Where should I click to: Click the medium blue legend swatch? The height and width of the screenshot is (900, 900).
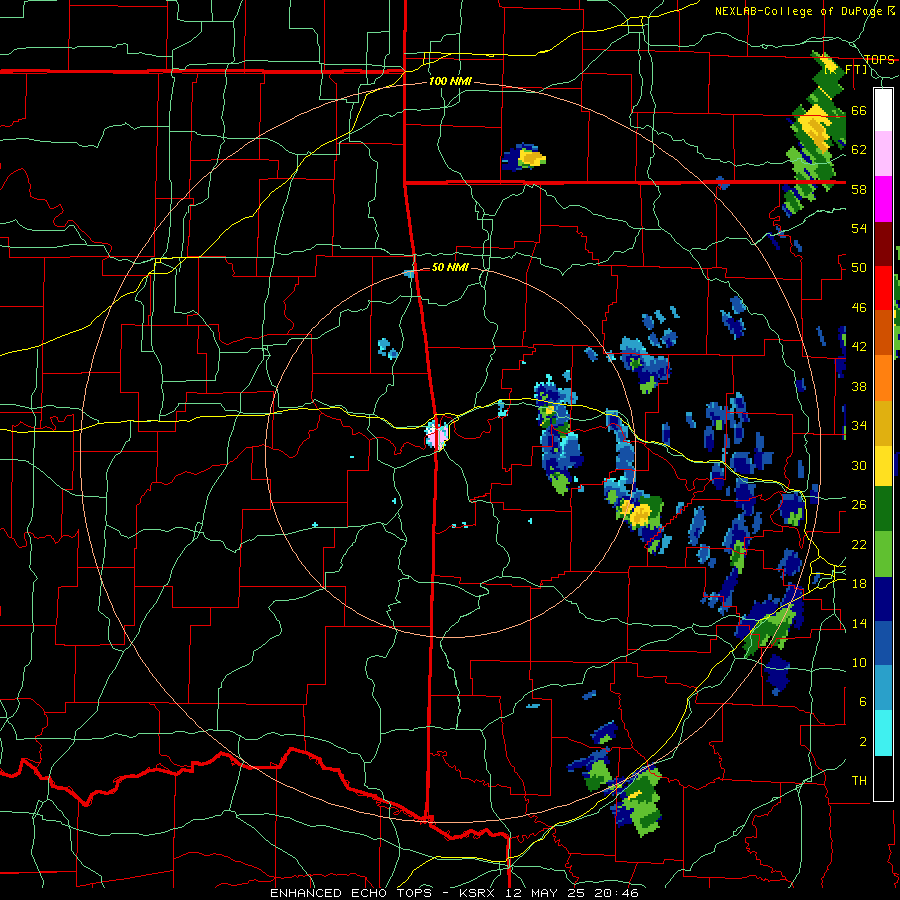[883, 643]
